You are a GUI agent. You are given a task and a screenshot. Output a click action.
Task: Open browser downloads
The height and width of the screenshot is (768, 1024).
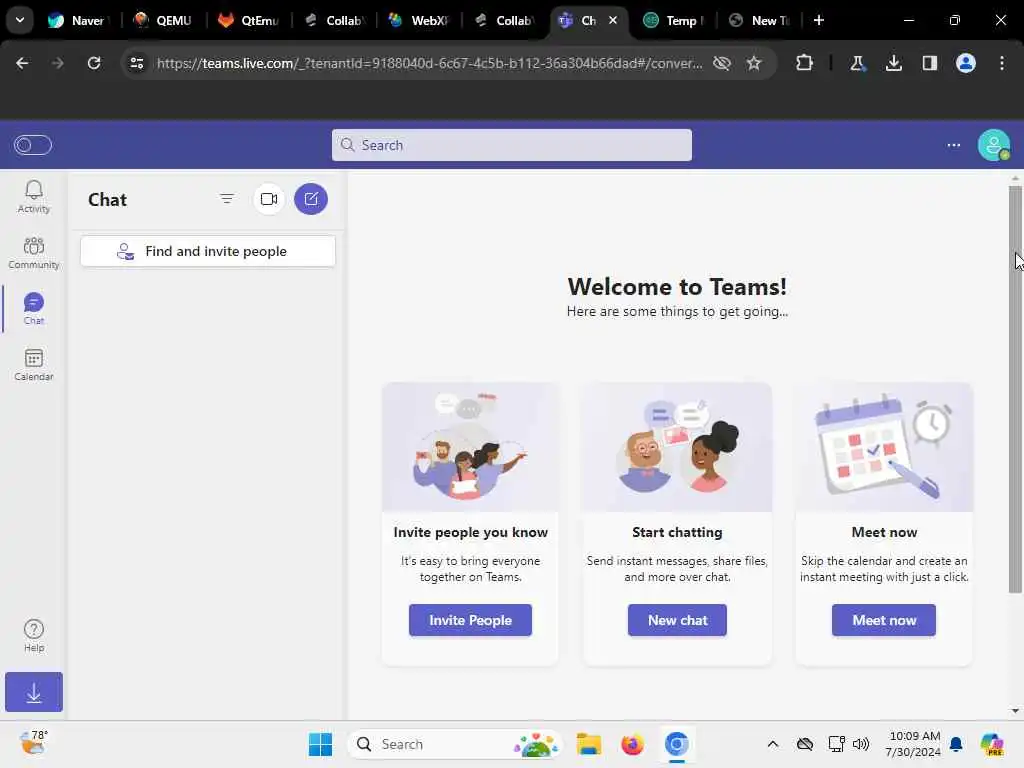tap(893, 63)
